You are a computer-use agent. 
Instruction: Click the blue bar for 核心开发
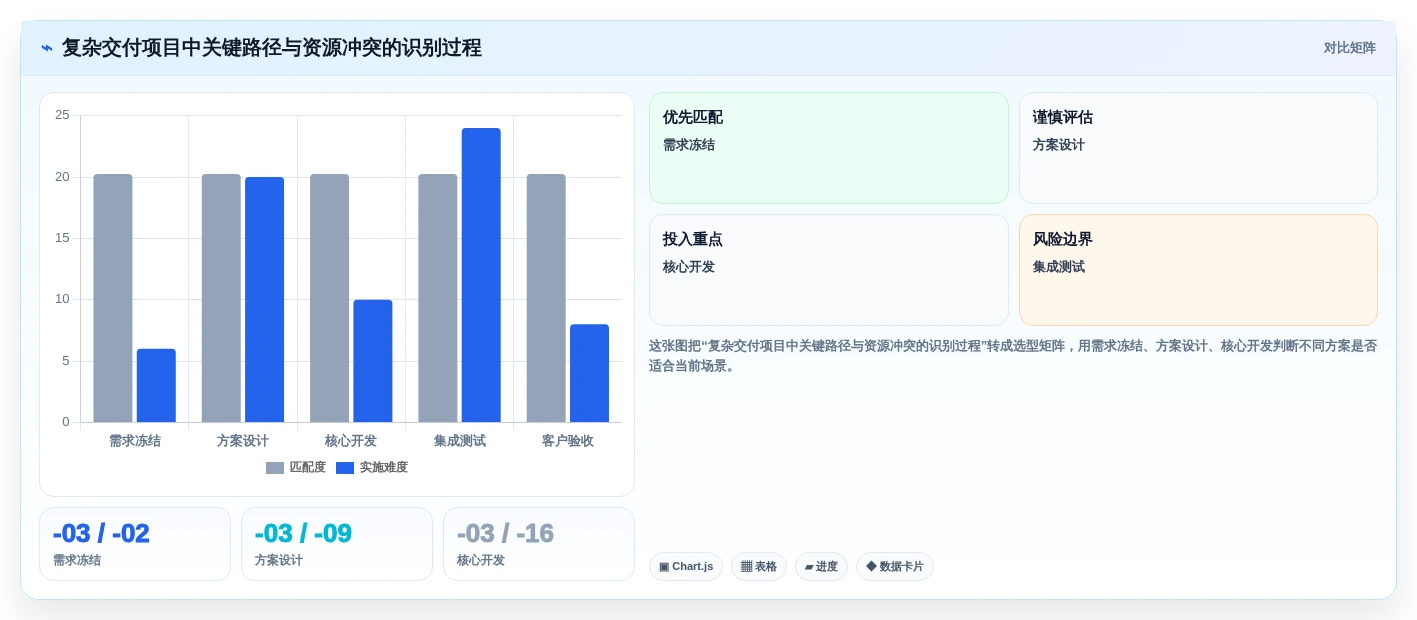point(373,361)
